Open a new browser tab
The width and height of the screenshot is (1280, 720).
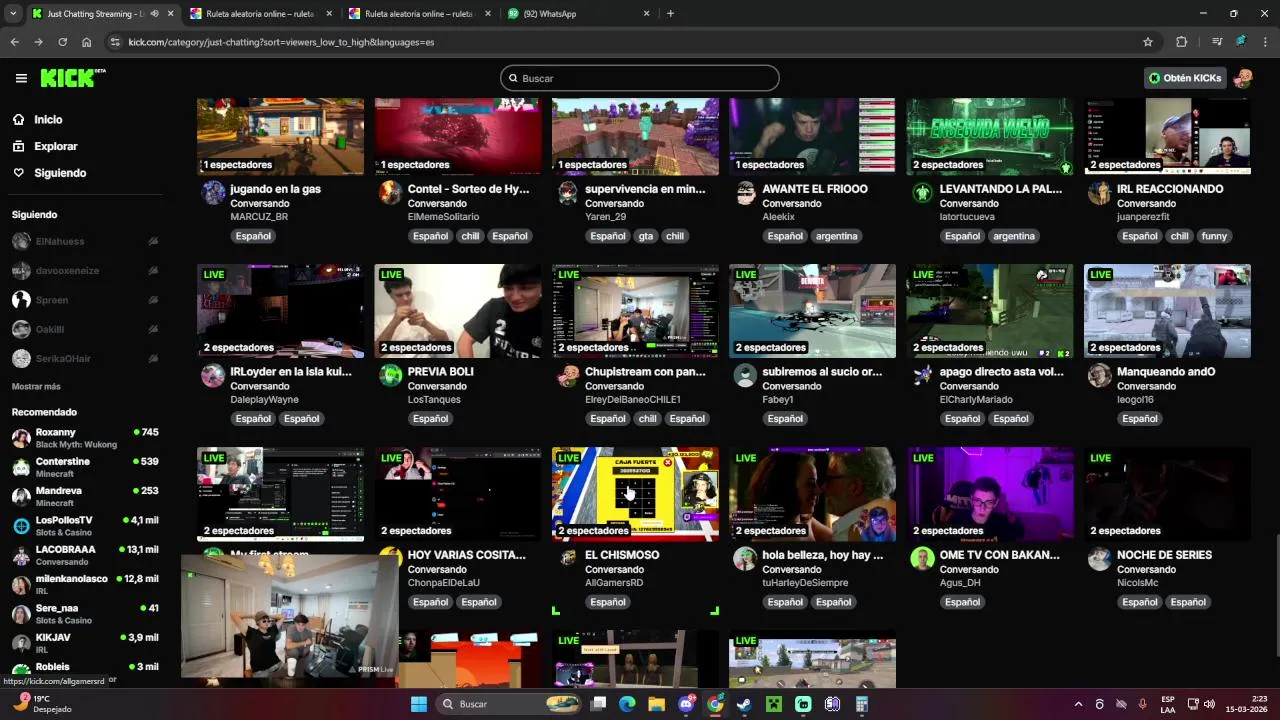670,14
